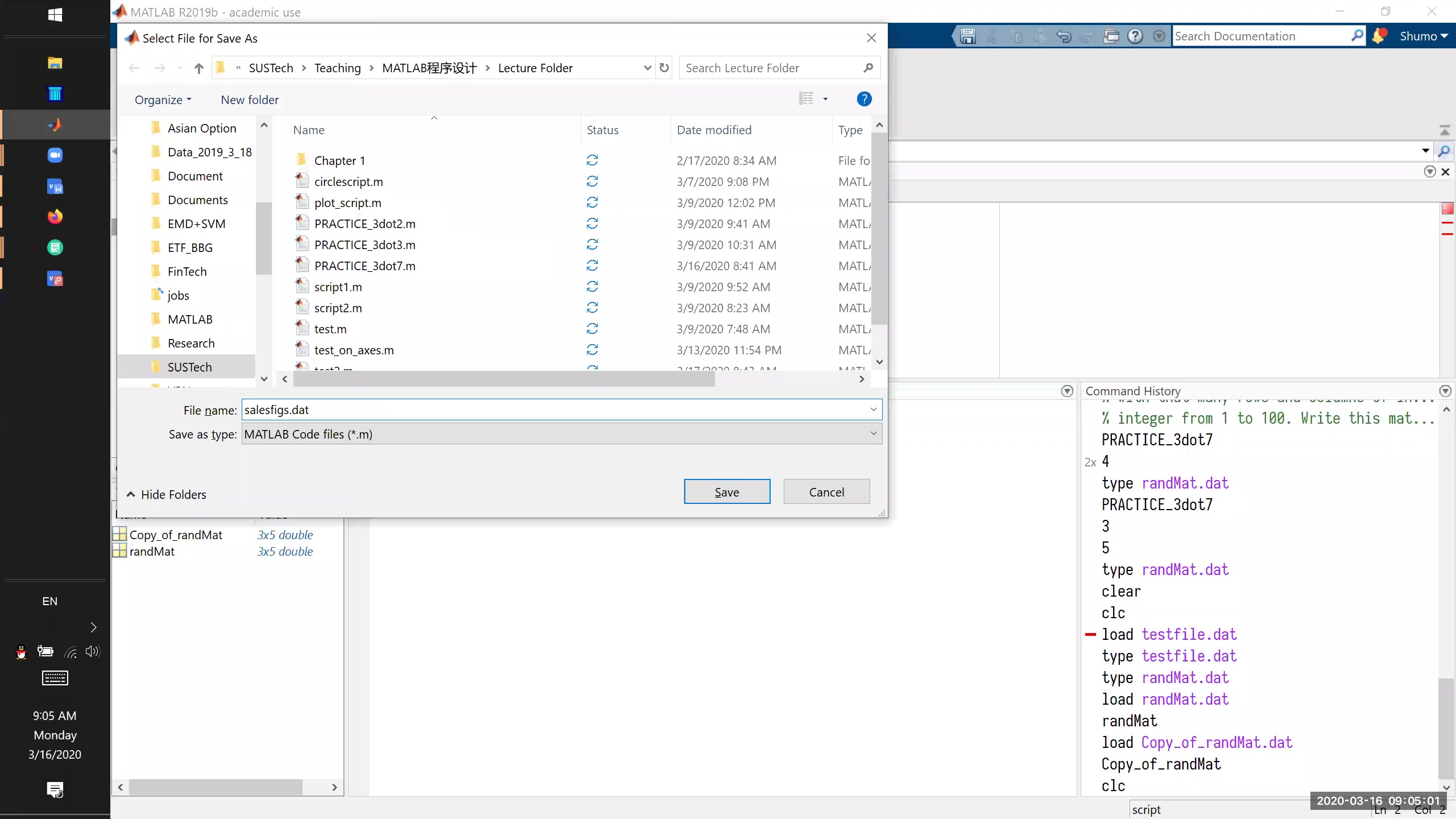Click Cancel to dismiss the save dialog
Viewport: 1456px width, 819px height.
(x=826, y=492)
